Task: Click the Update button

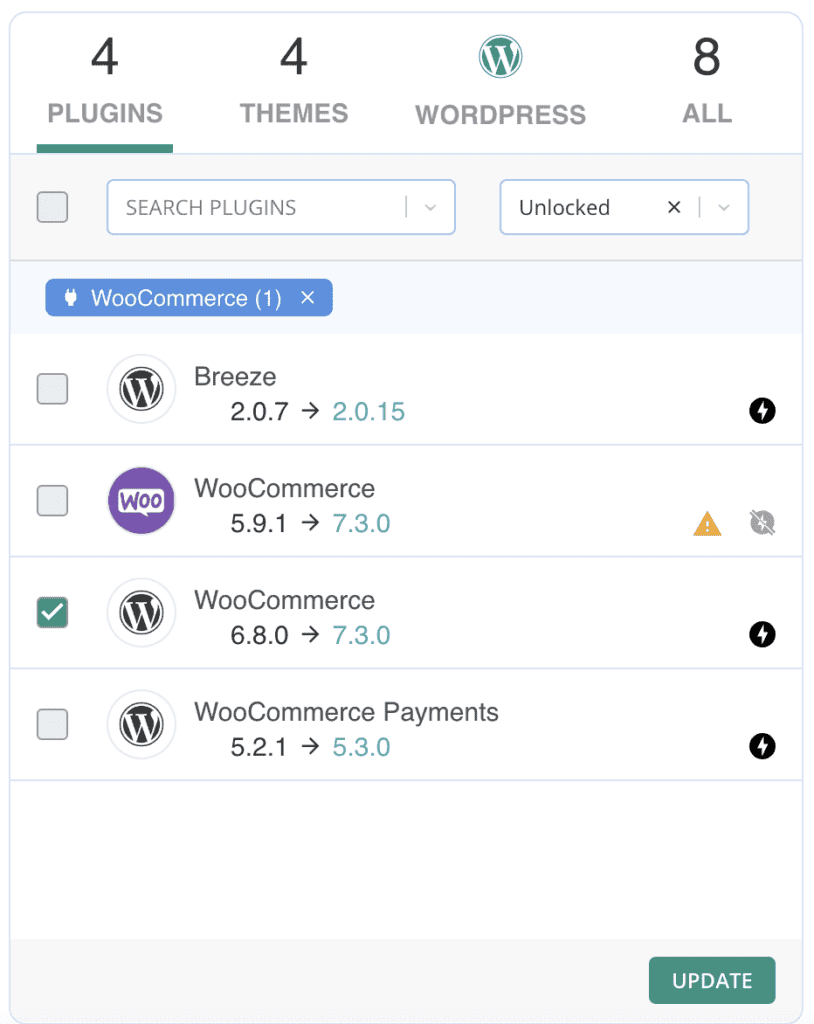Action: tap(712, 980)
